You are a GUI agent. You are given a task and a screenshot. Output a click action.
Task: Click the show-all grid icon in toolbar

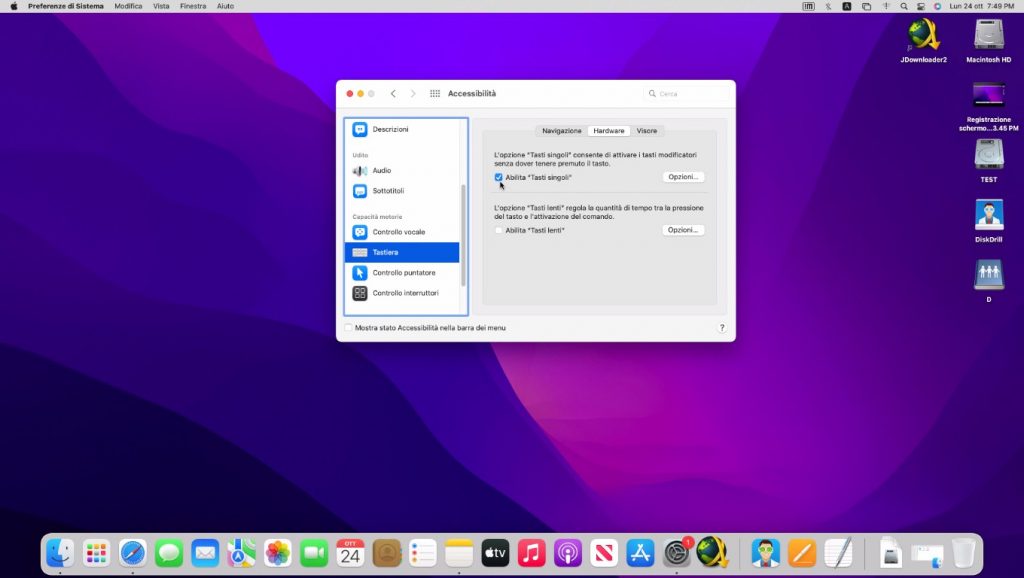(x=435, y=94)
